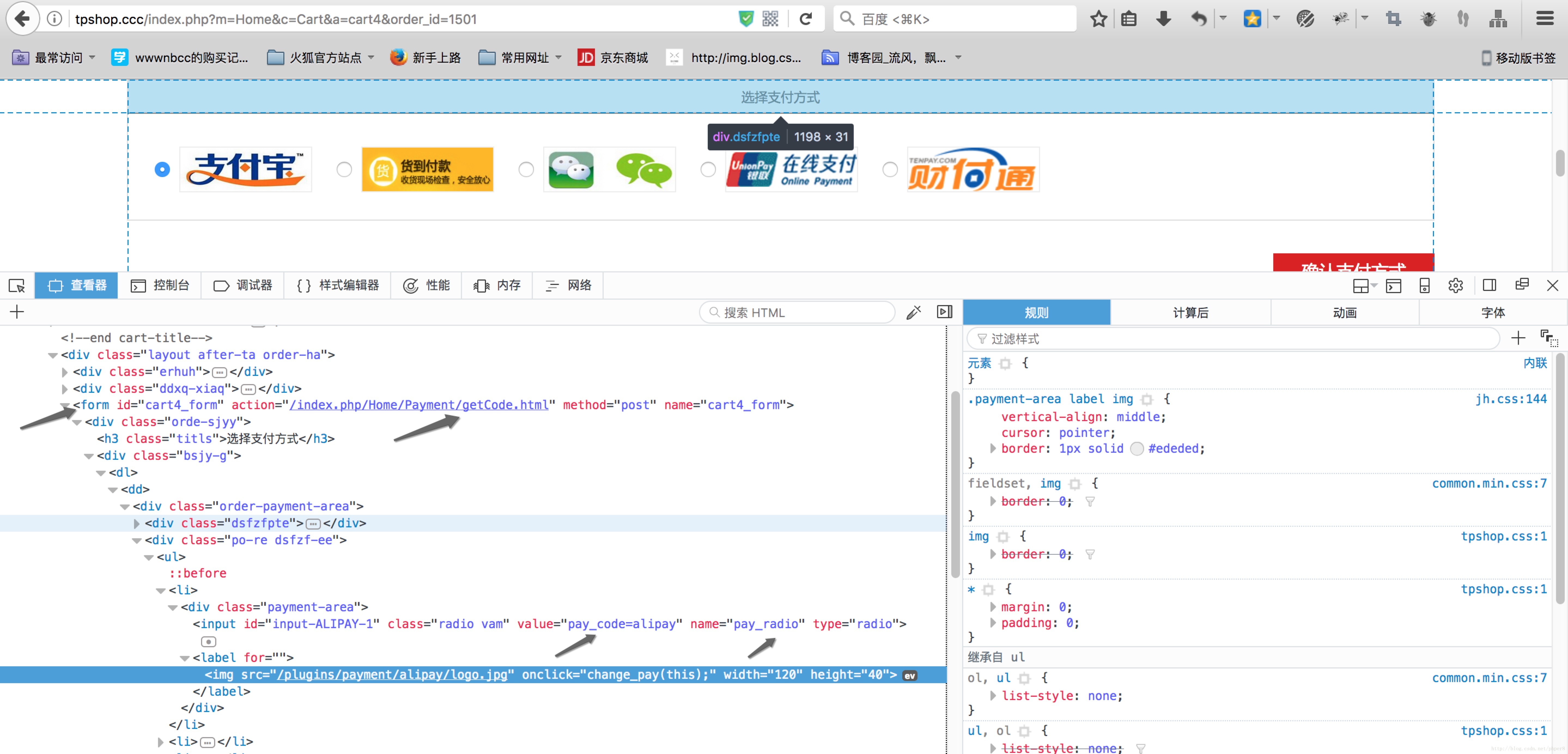
Task: Select the WeChat payment radio button
Action: click(x=526, y=169)
